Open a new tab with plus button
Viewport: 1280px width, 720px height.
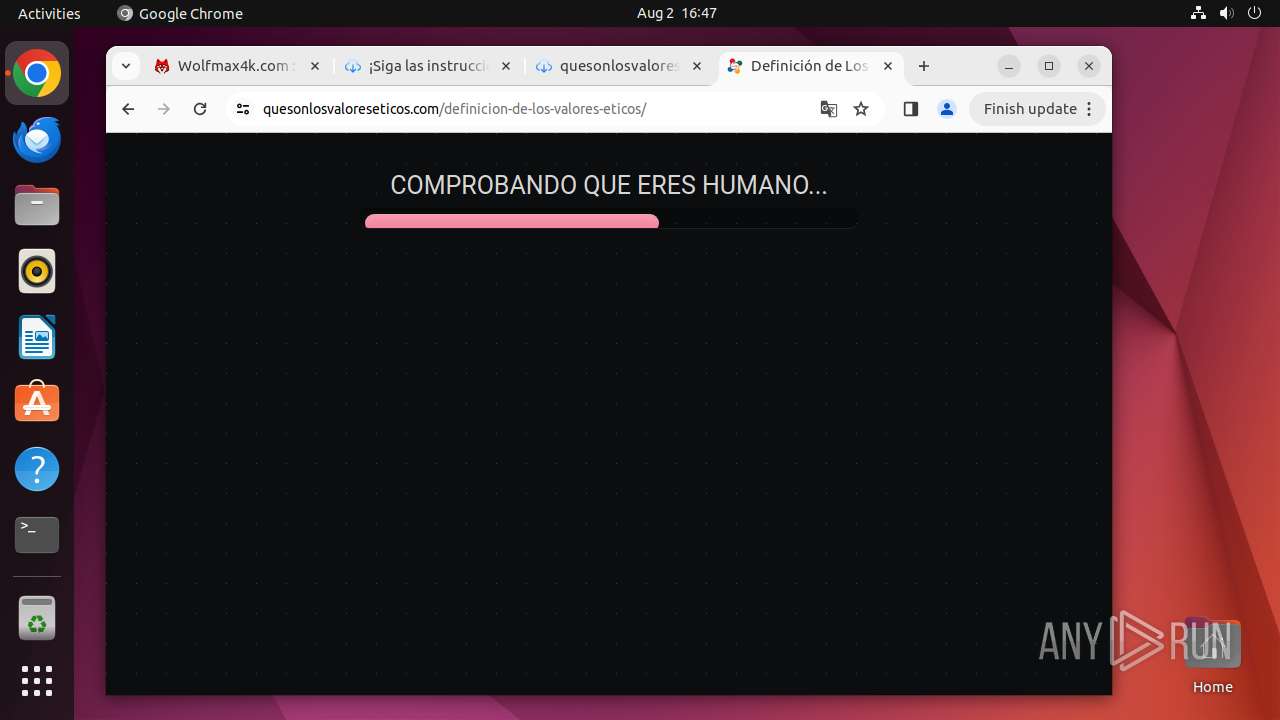pyautogui.click(x=924, y=66)
